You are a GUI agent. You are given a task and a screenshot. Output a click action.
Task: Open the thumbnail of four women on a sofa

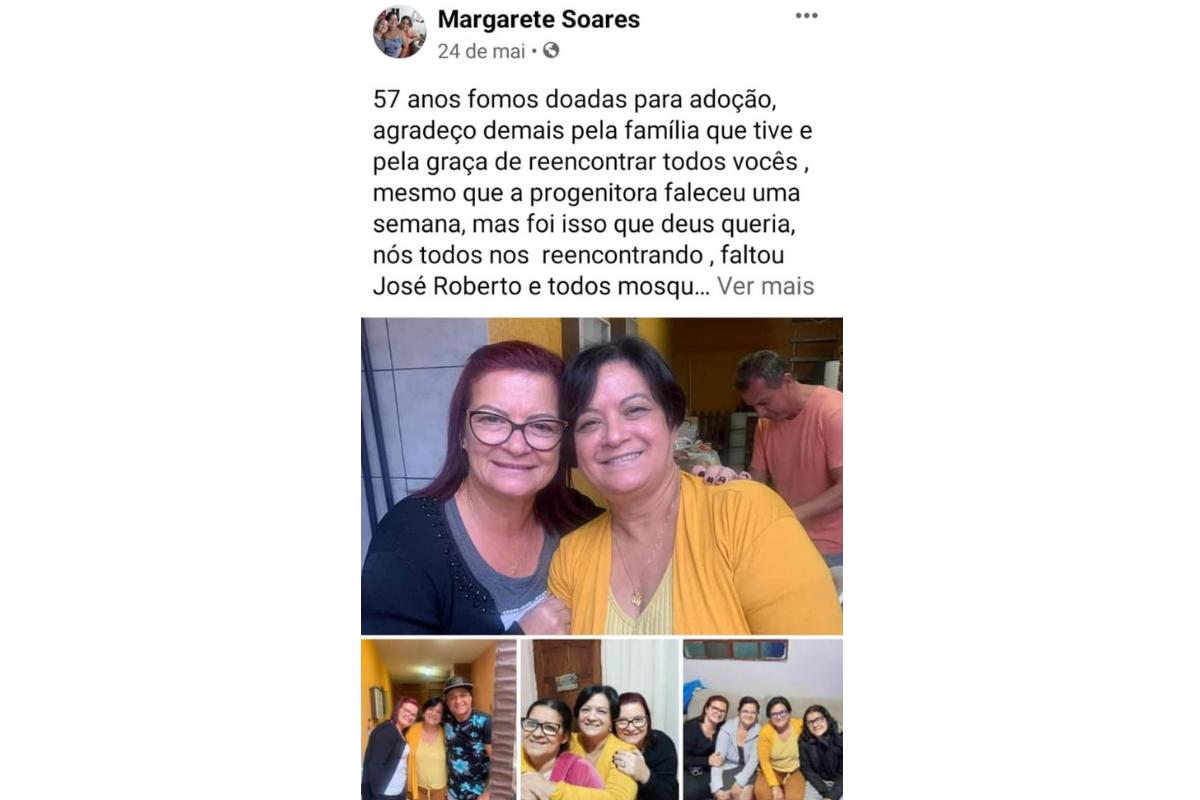763,719
